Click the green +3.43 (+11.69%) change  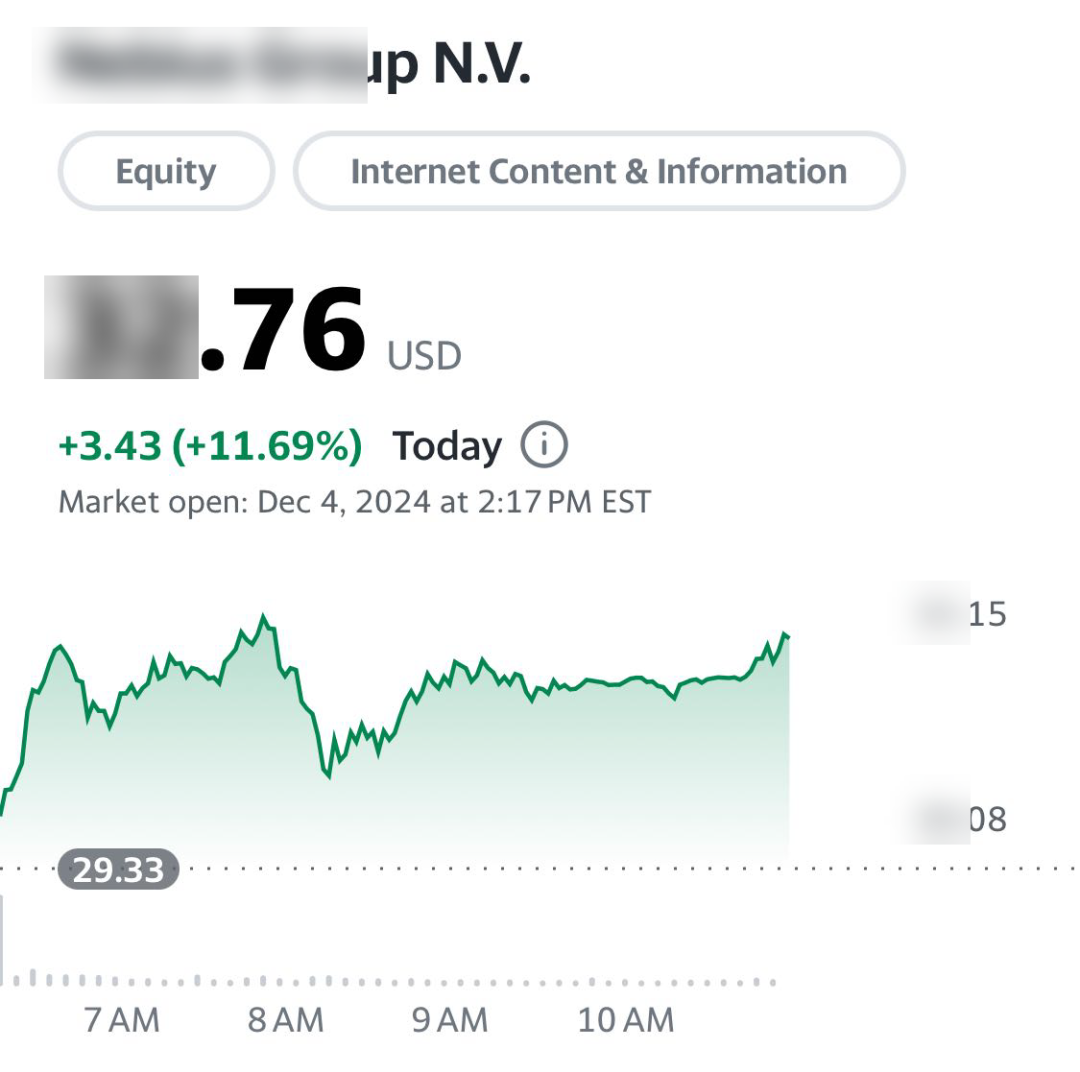pyautogui.click(x=210, y=446)
